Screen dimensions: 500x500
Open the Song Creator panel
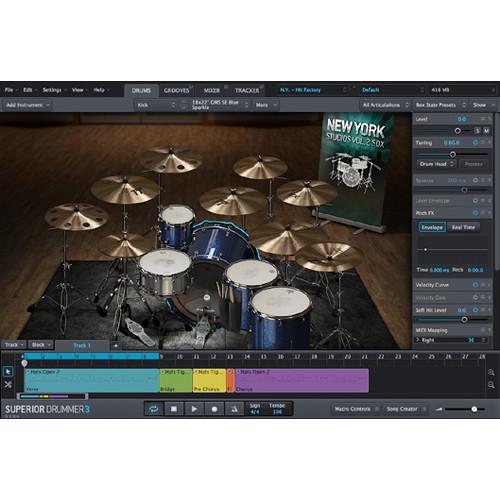405,409
